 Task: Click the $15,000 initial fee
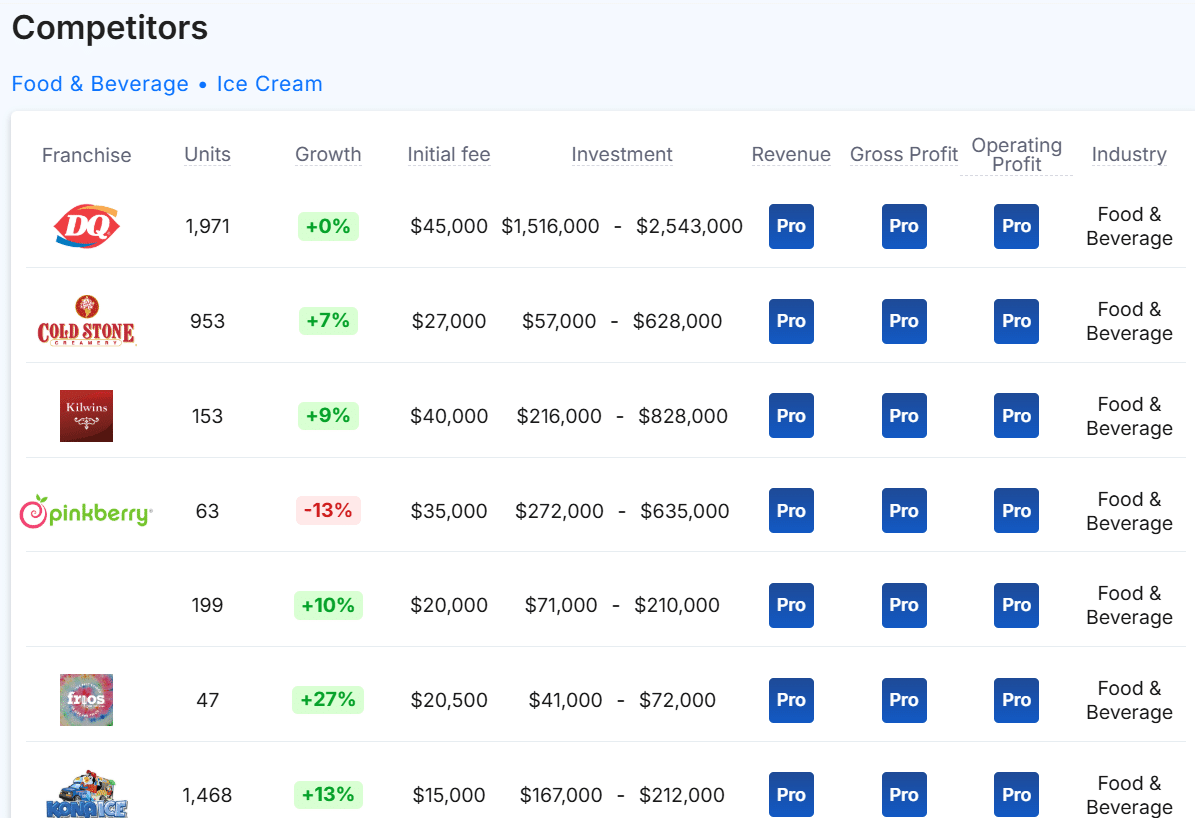[449, 795]
